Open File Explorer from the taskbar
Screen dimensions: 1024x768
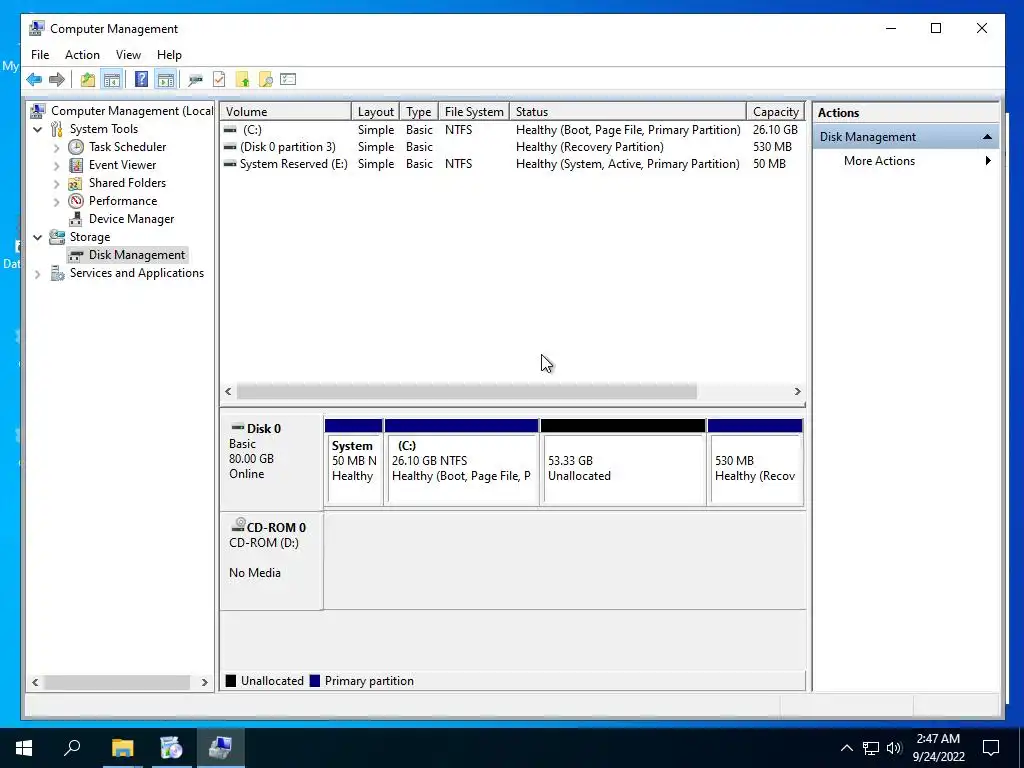122,748
